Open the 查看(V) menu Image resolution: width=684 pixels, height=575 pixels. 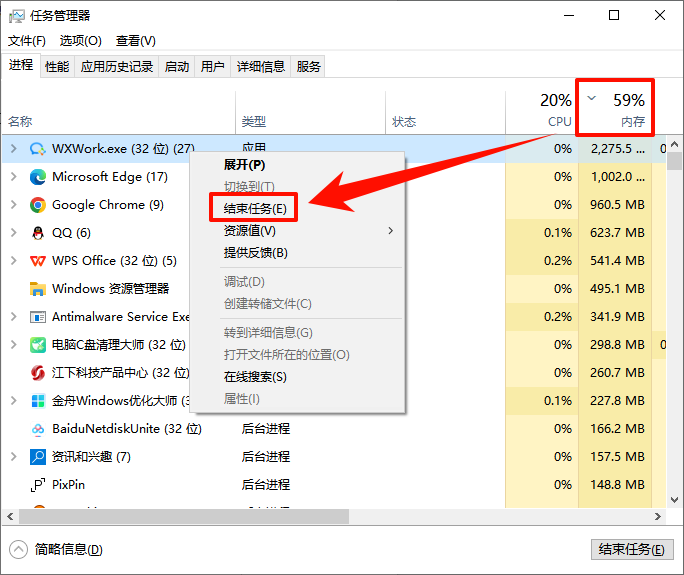click(x=136, y=41)
